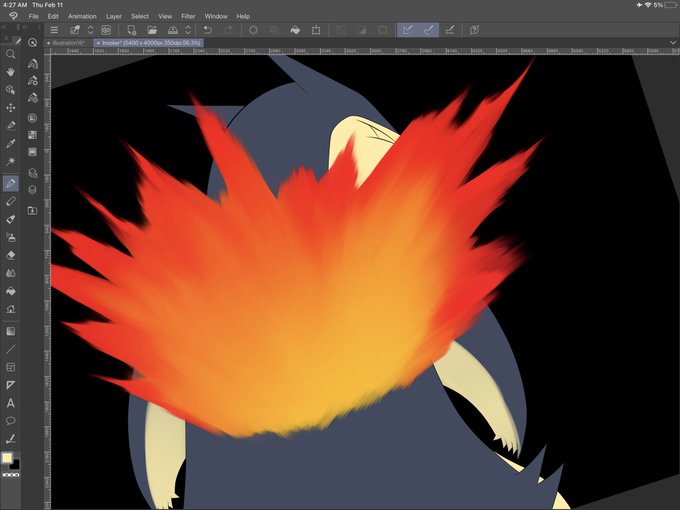Toggle Snap to Grid
680x510 pixels.
pyautogui.click(x=450, y=30)
